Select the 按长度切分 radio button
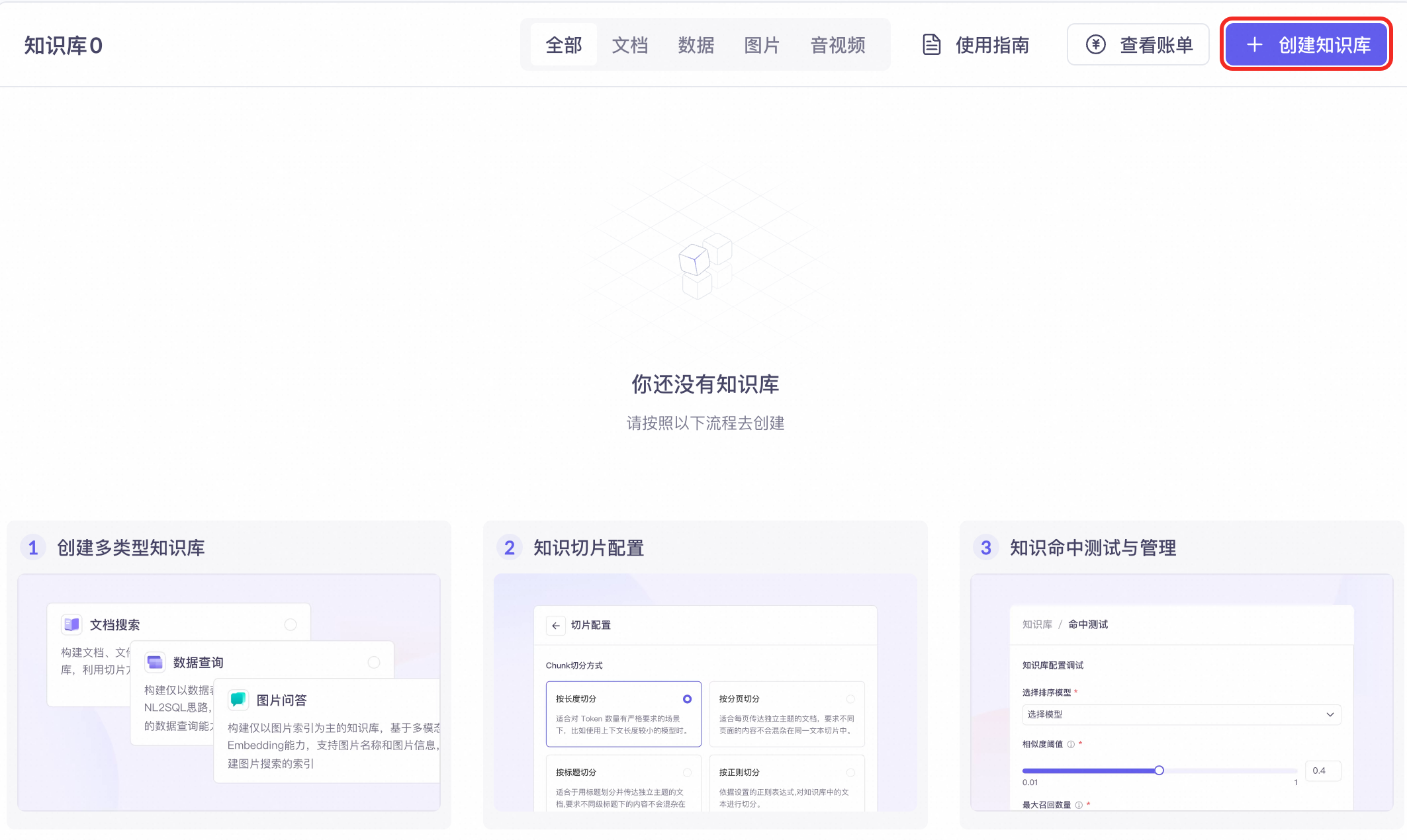The width and height of the screenshot is (1407, 840). point(687,699)
